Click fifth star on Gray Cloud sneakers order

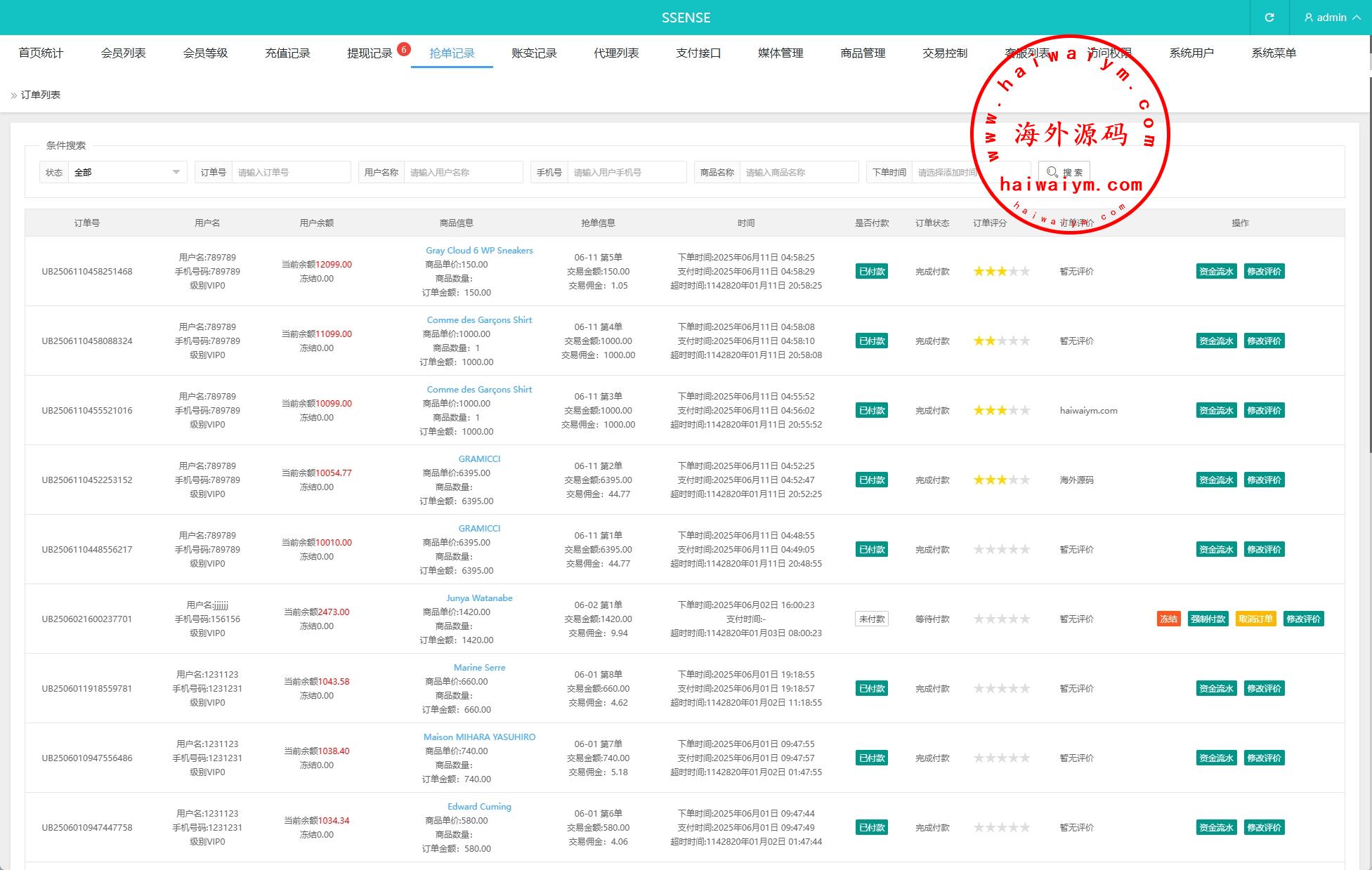[1025, 271]
